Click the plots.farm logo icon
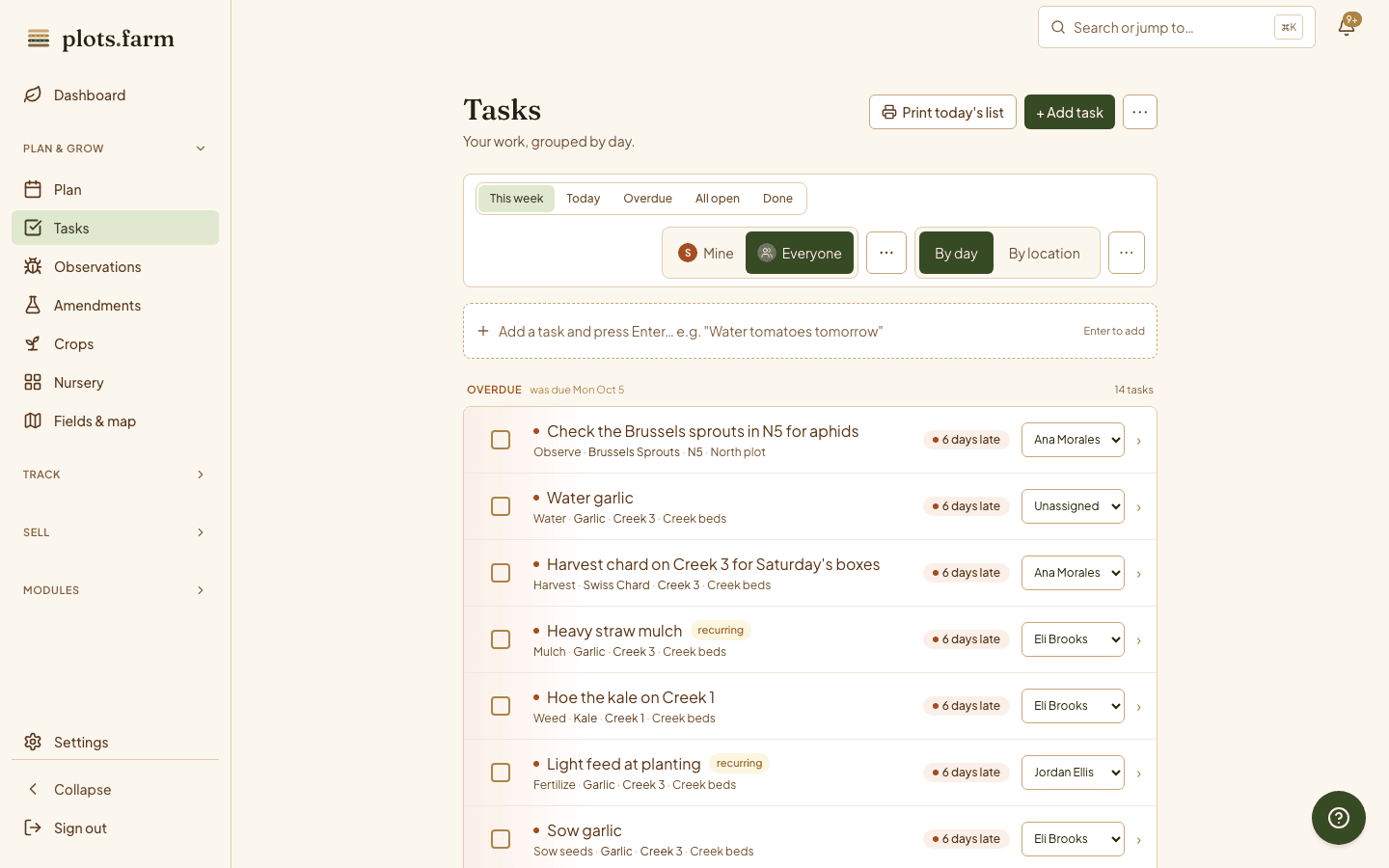The image size is (1389, 868). click(39, 39)
